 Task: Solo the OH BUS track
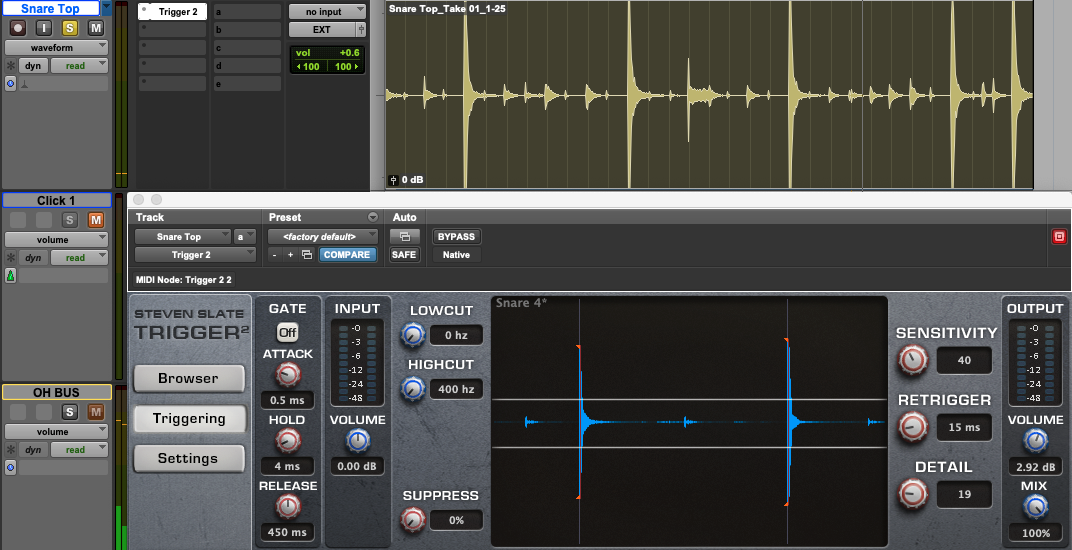[70, 411]
